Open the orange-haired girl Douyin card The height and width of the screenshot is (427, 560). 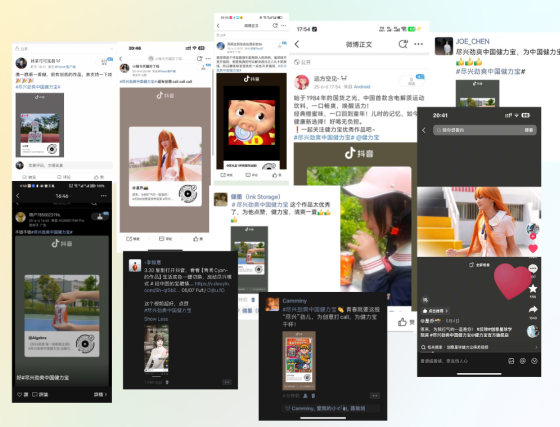pos(165,166)
